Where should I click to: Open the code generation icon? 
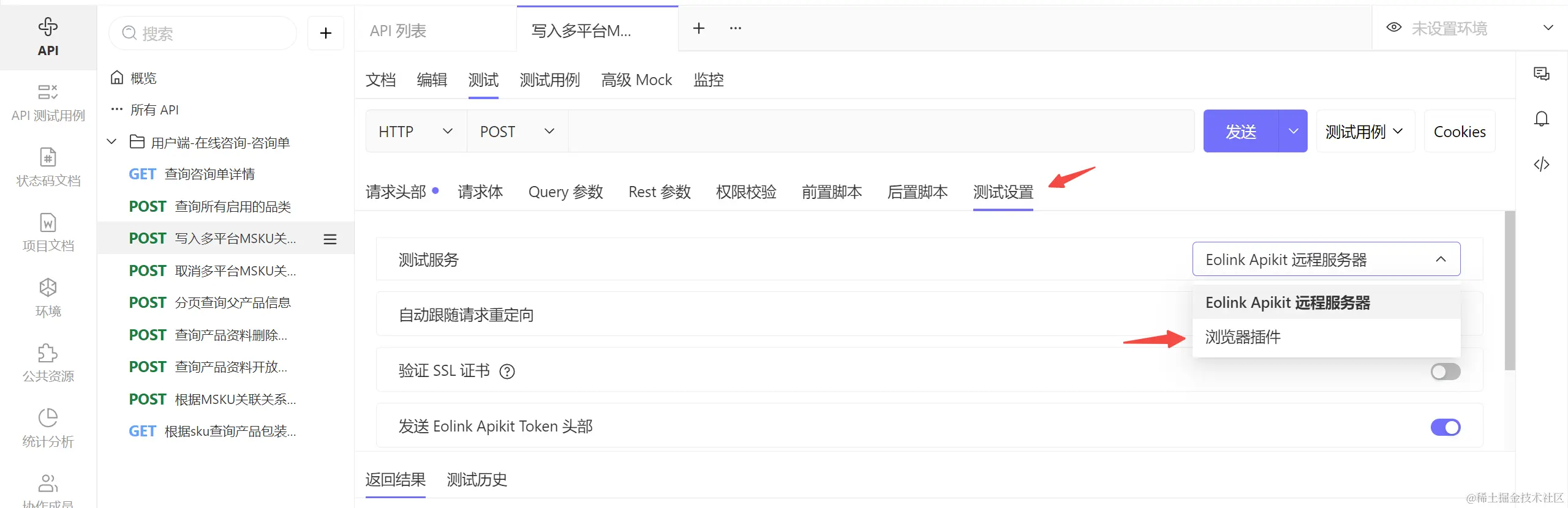point(1541,164)
